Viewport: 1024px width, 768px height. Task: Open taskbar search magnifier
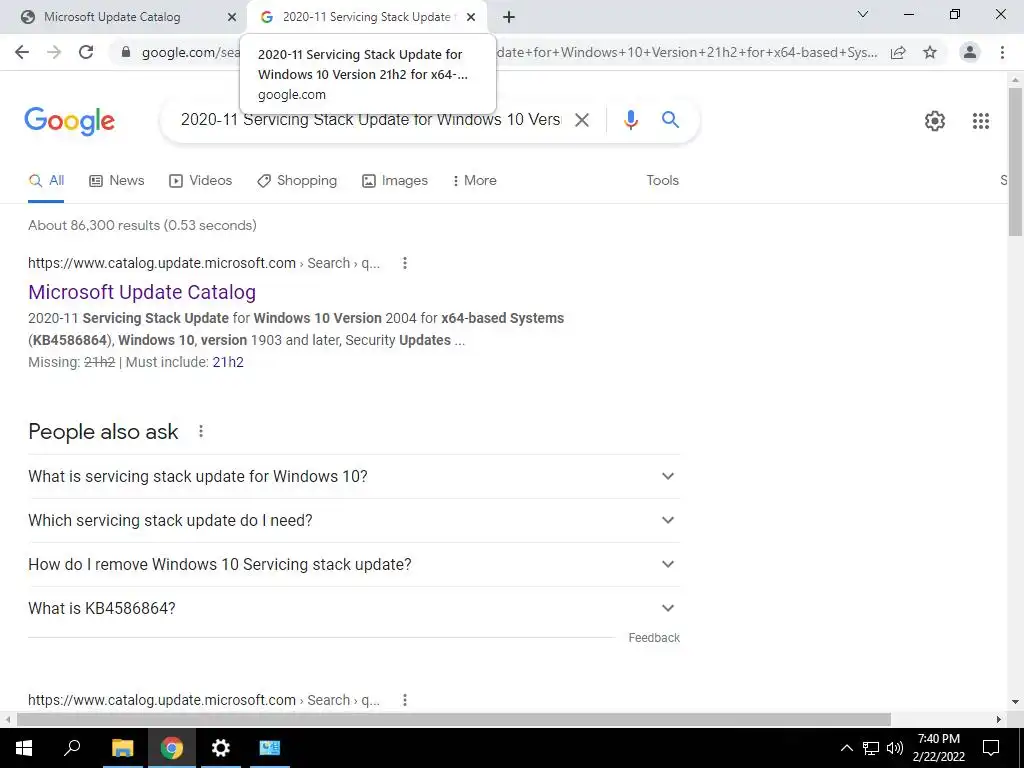[72, 748]
